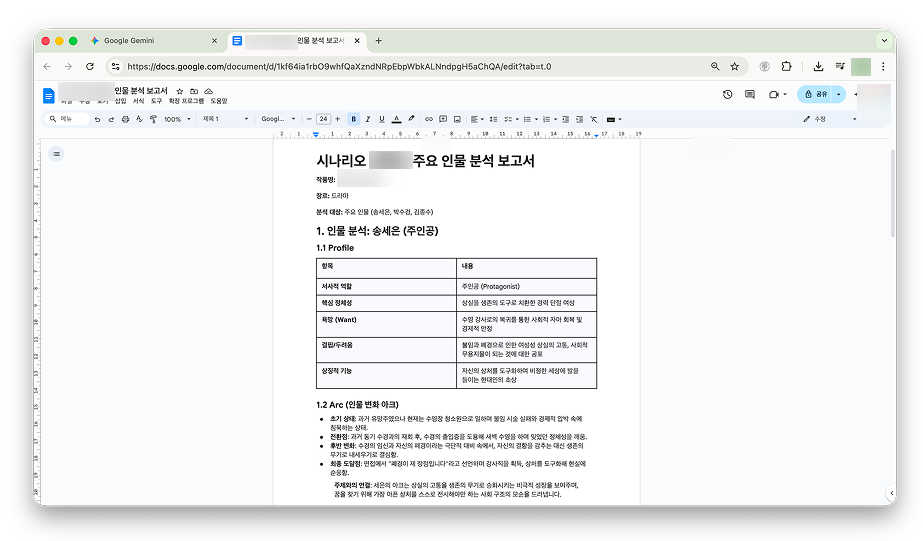Click heading 1.1 Profile
Image resolution: width=923 pixels, height=541 pixels.
[x=335, y=248]
